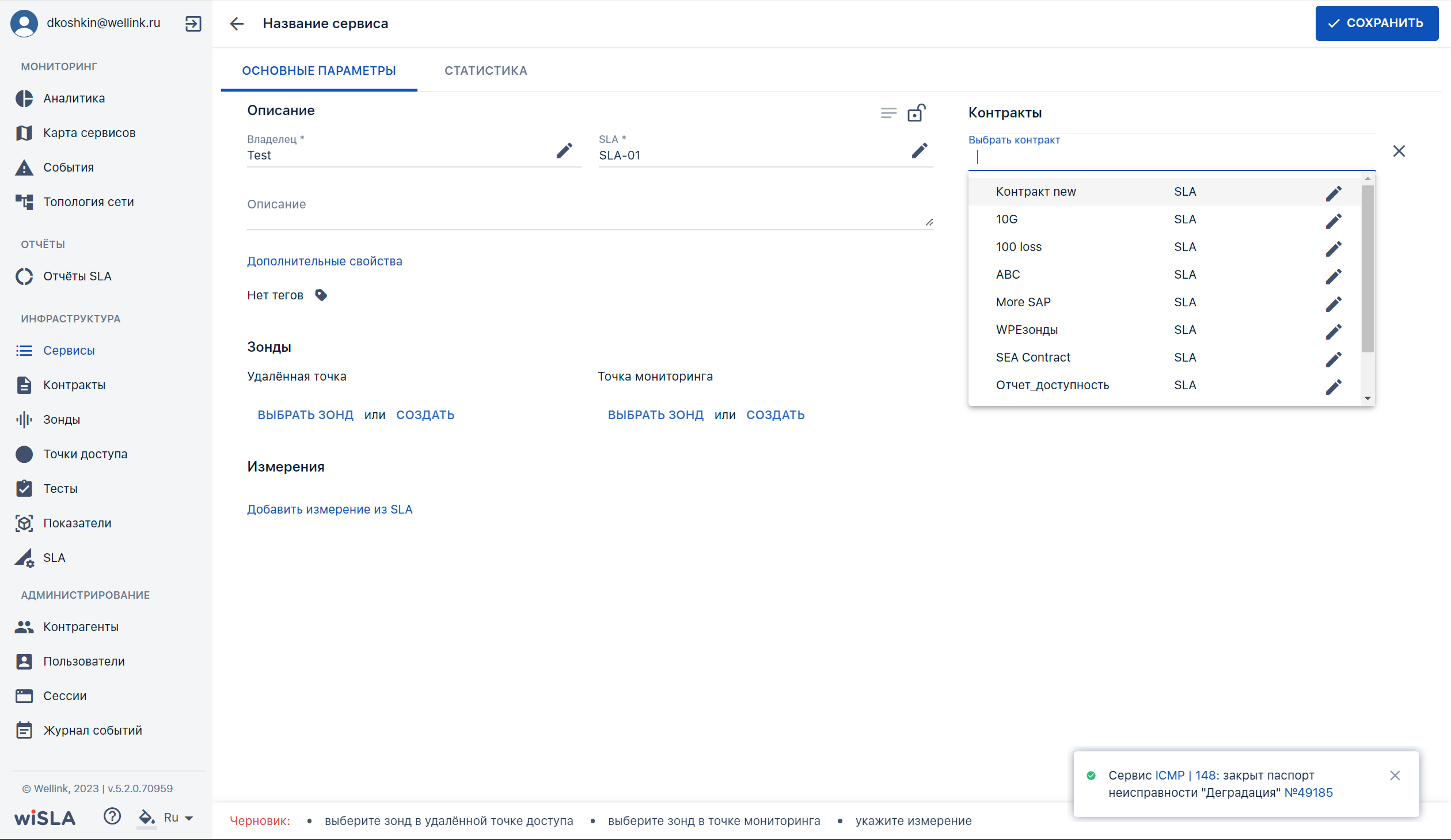Screen dimensions: 1451x840
Task: Edit the ABC contract via pencil icon
Action: pyautogui.click(x=1334, y=276)
